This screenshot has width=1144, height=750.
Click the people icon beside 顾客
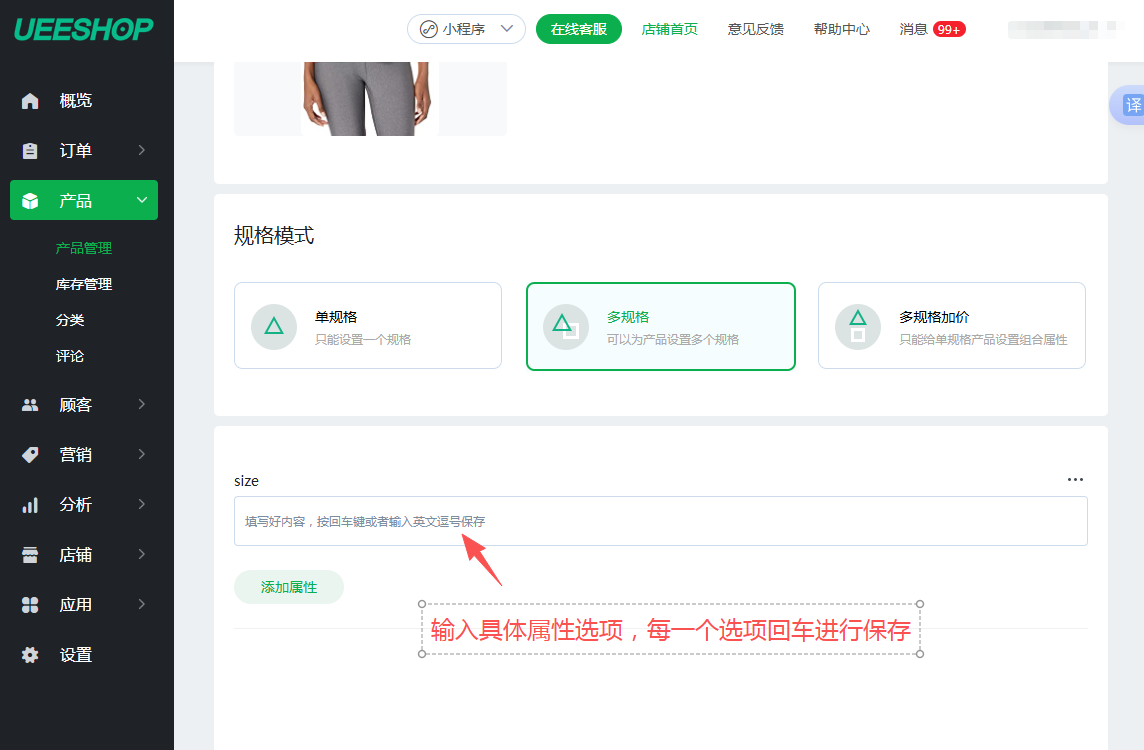coord(30,405)
